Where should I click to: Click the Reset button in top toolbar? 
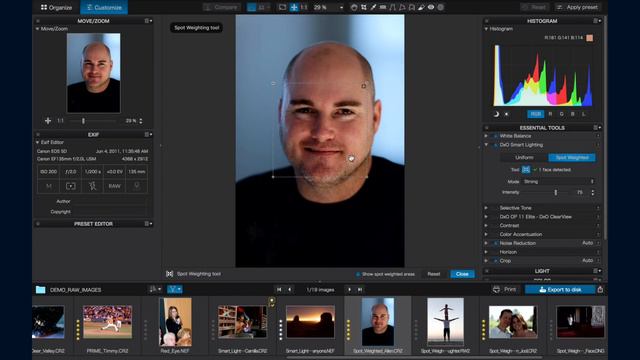(535, 7)
